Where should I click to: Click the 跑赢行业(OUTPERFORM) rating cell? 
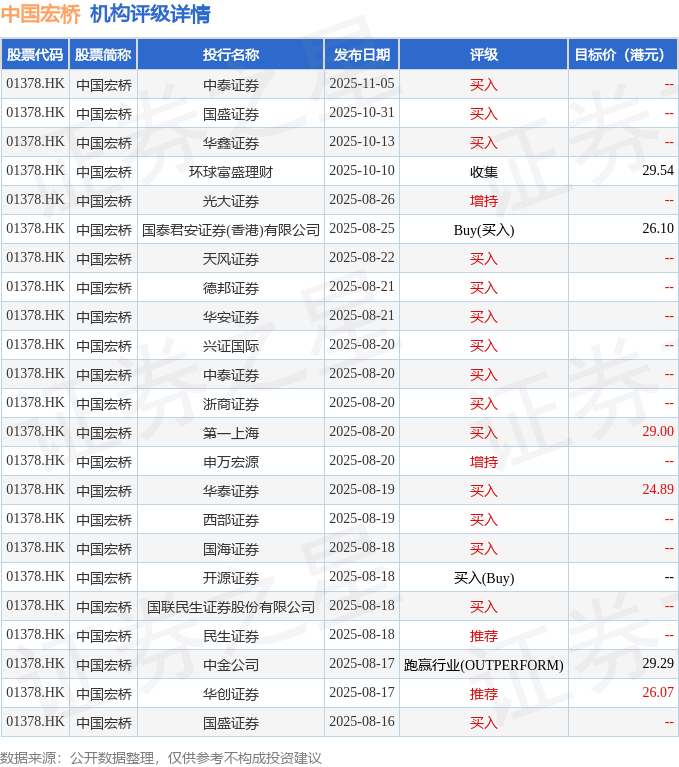point(484,665)
